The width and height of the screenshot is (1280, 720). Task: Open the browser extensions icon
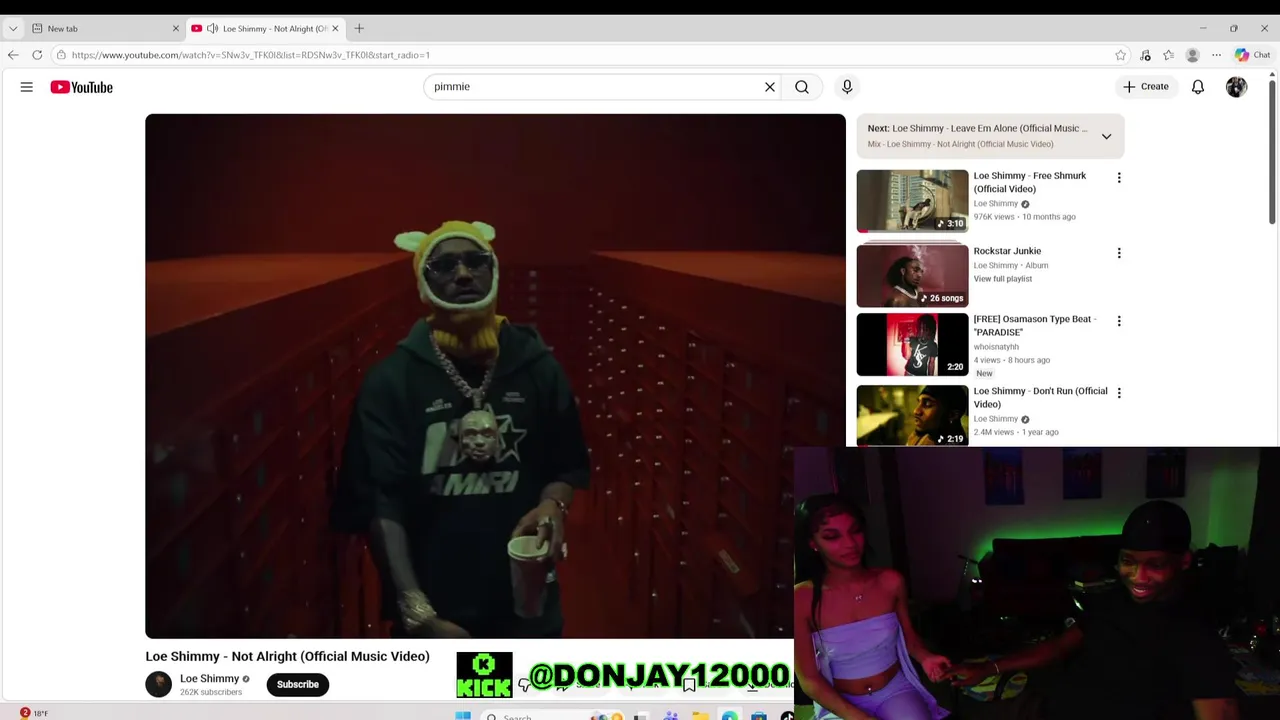[x=1145, y=55]
